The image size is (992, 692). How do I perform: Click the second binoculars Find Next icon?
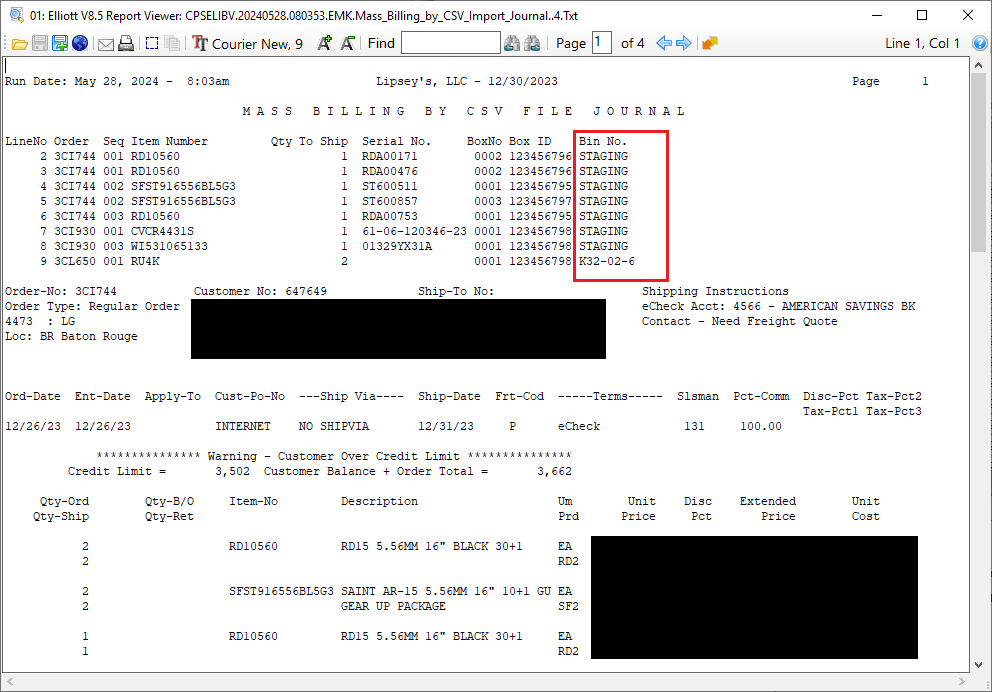point(533,44)
